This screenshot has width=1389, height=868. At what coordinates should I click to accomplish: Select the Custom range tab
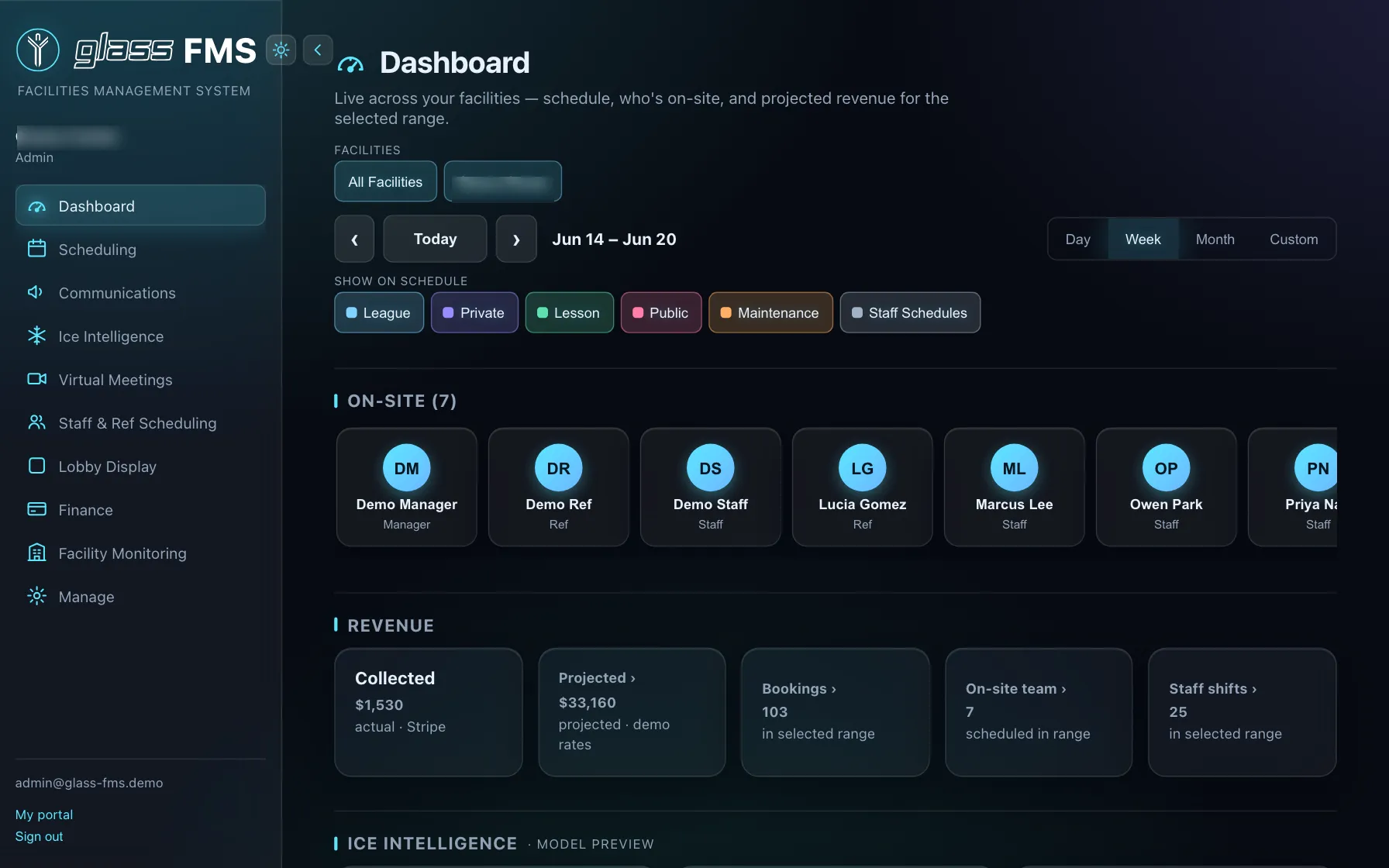[1294, 239]
